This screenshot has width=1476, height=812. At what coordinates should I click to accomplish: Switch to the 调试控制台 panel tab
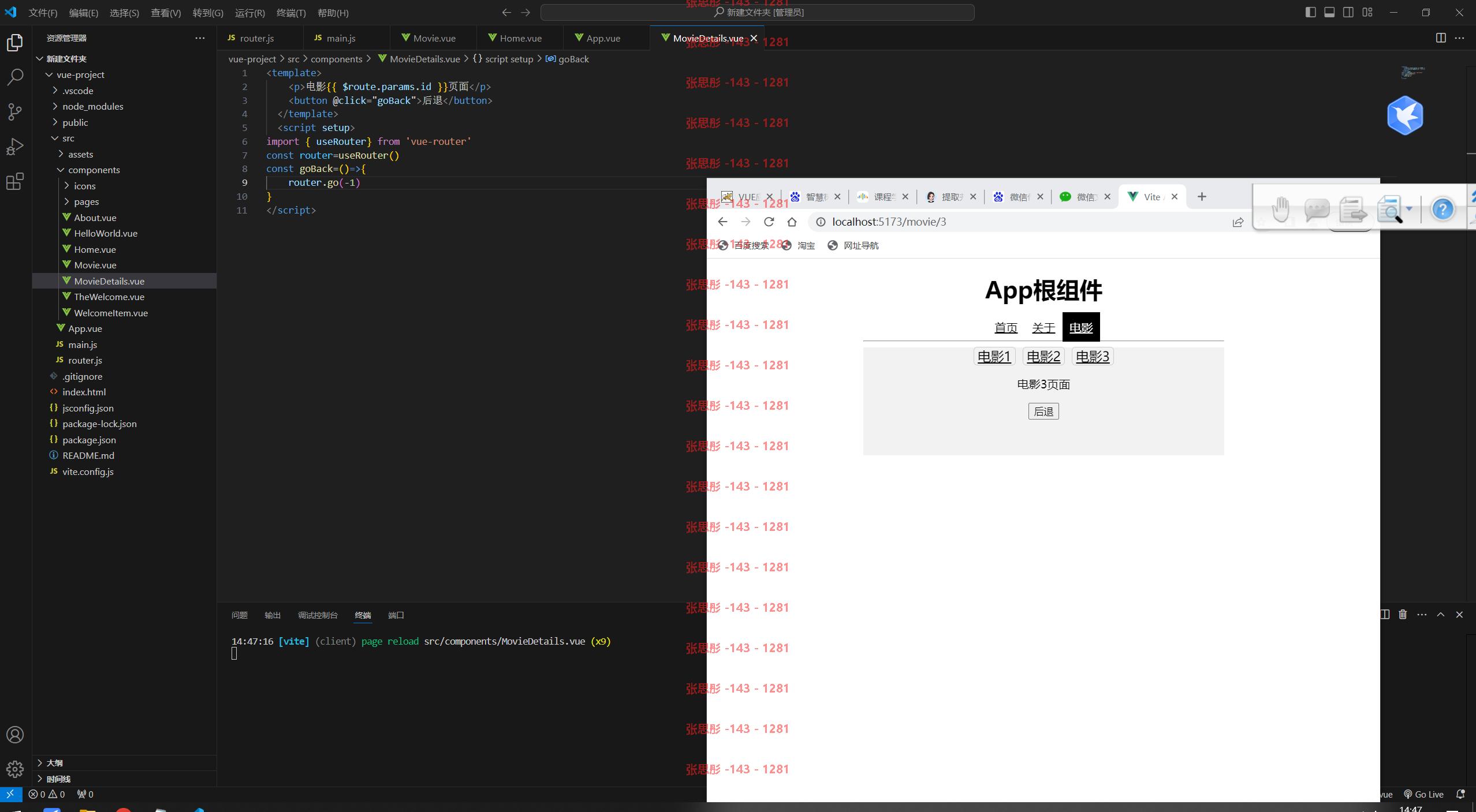pos(318,615)
